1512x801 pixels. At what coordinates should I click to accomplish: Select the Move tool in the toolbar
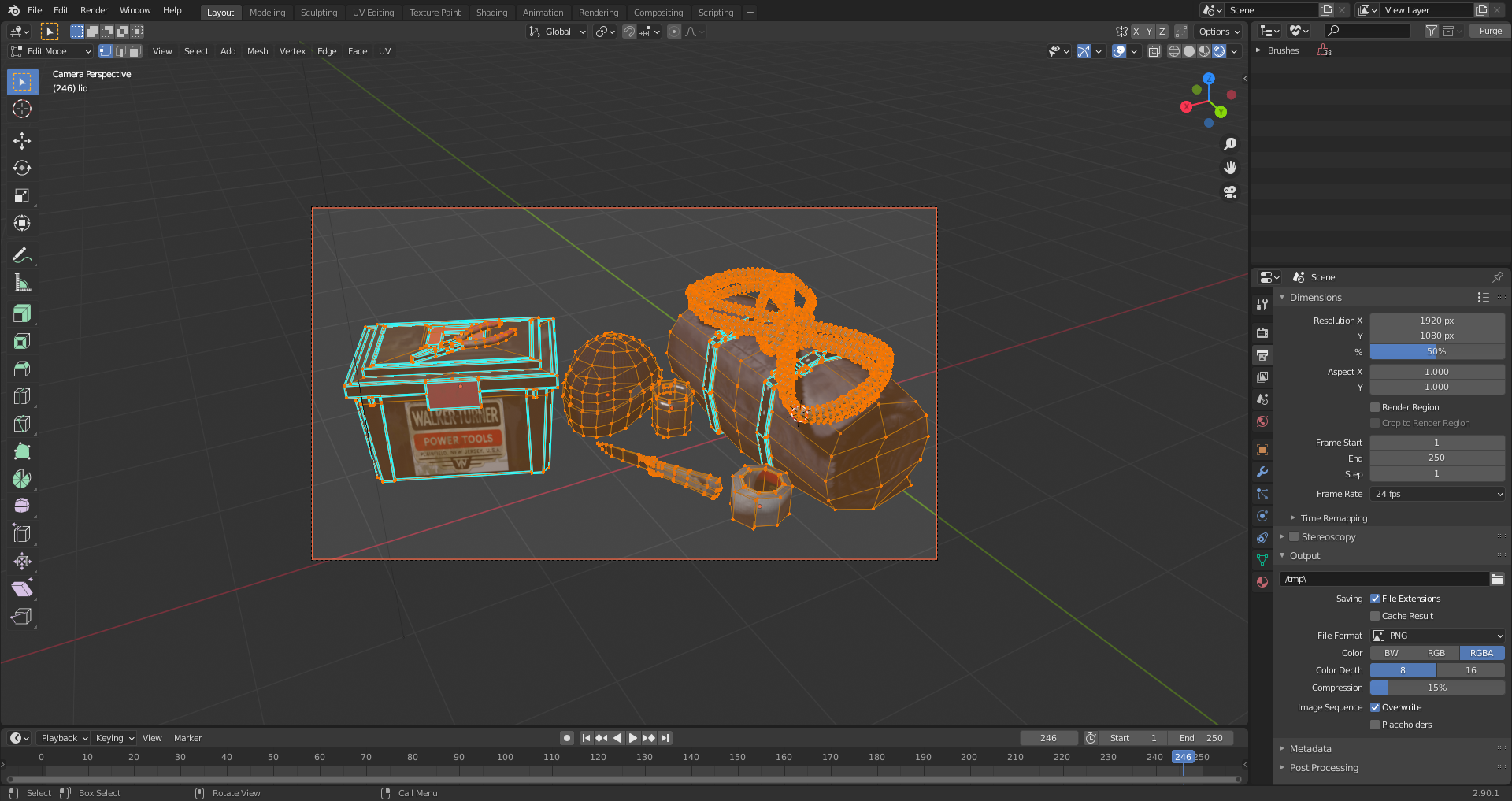[x=21, y=140]
